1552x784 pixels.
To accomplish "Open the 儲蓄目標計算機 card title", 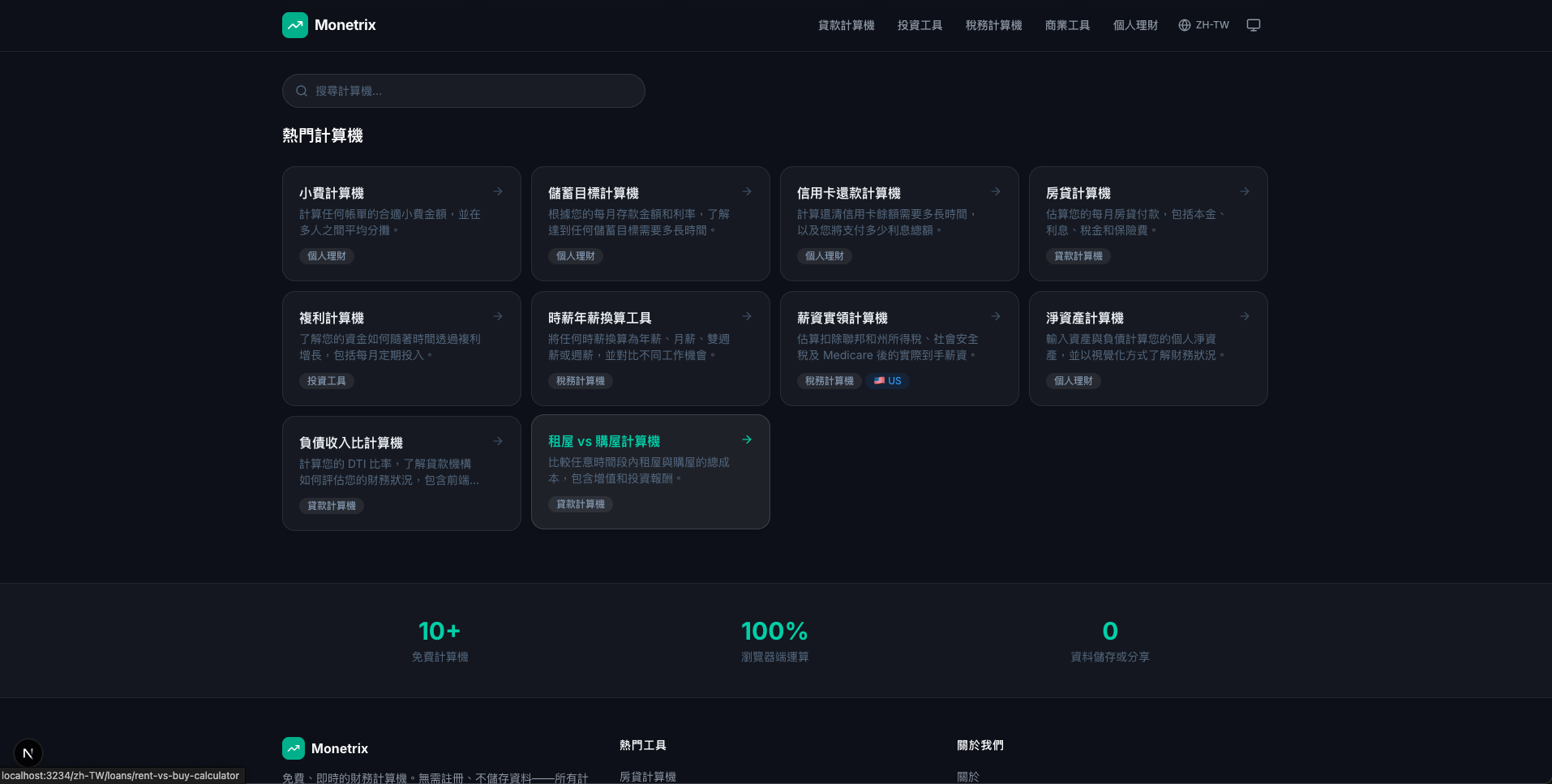I will tap(594, 193).
